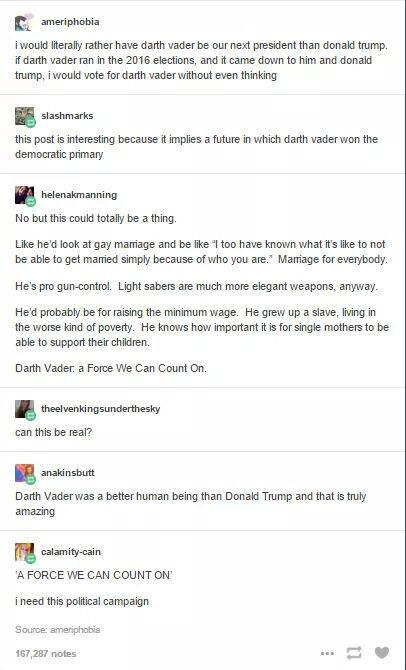Image resolution: width=406 pixels, height=670 pixels.
Task: Click the Source: ameriphobia link
Action: click(58, 629)
